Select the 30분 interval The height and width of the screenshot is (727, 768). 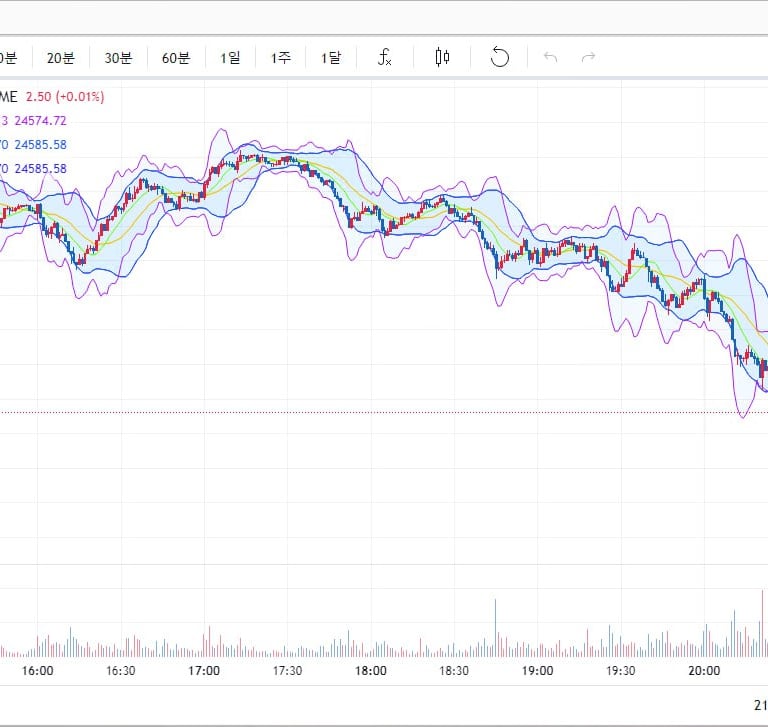(x=118, y=58)
